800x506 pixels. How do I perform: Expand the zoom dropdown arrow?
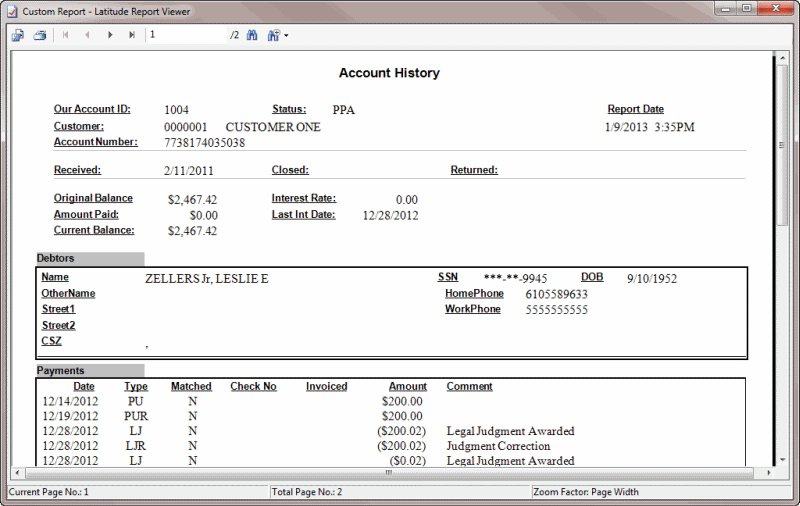click(286, 36)
